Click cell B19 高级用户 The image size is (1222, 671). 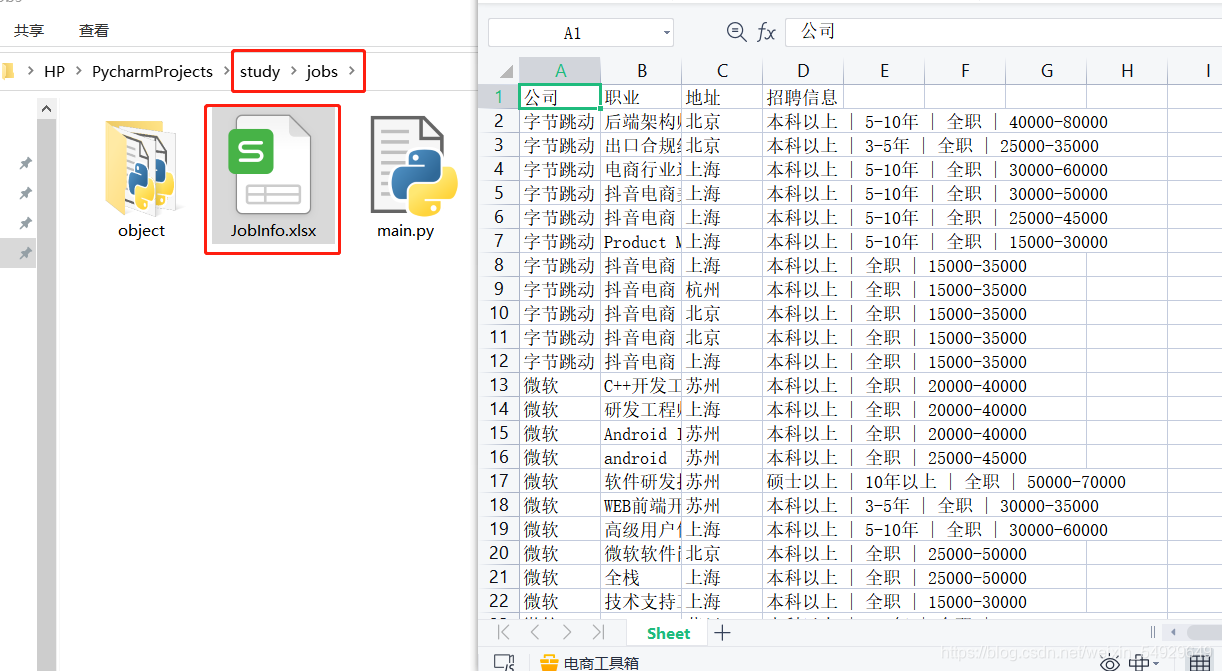pyautogui.click(x=641, y=529)
